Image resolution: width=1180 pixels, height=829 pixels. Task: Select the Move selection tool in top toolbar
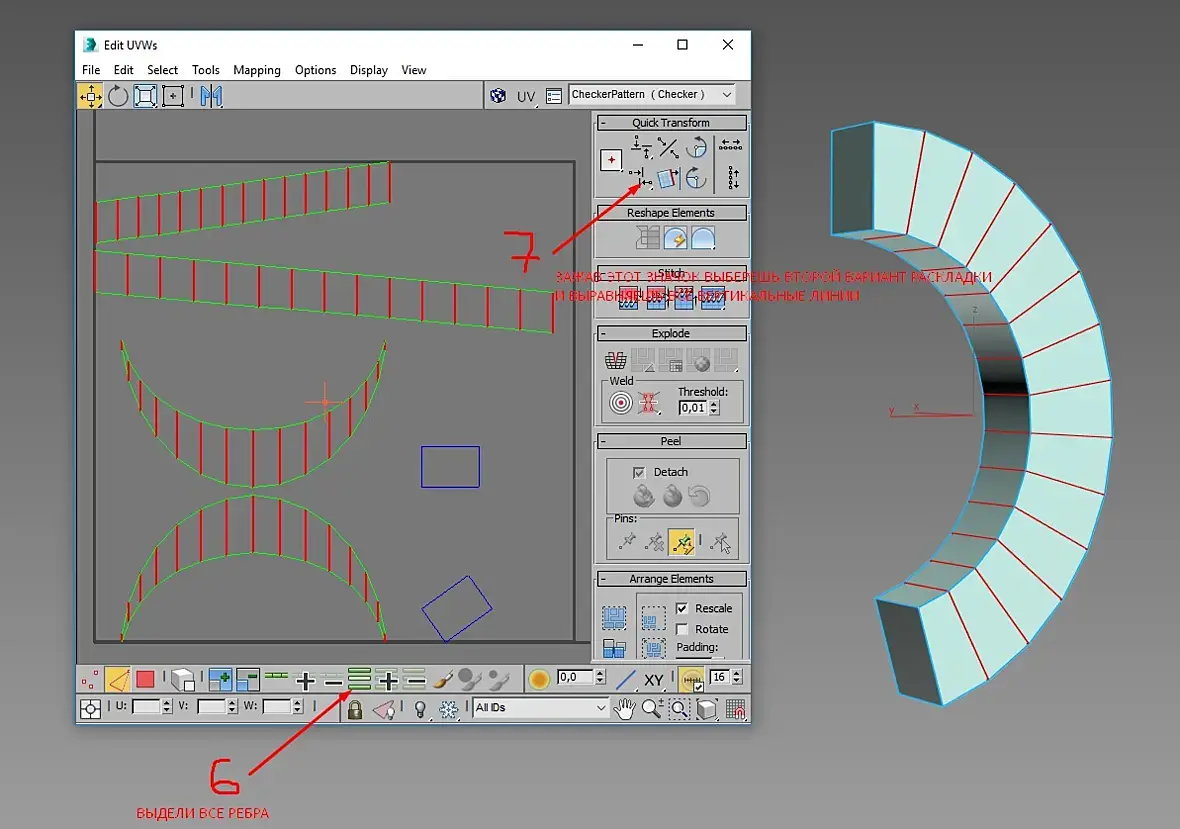coord(91,96)
